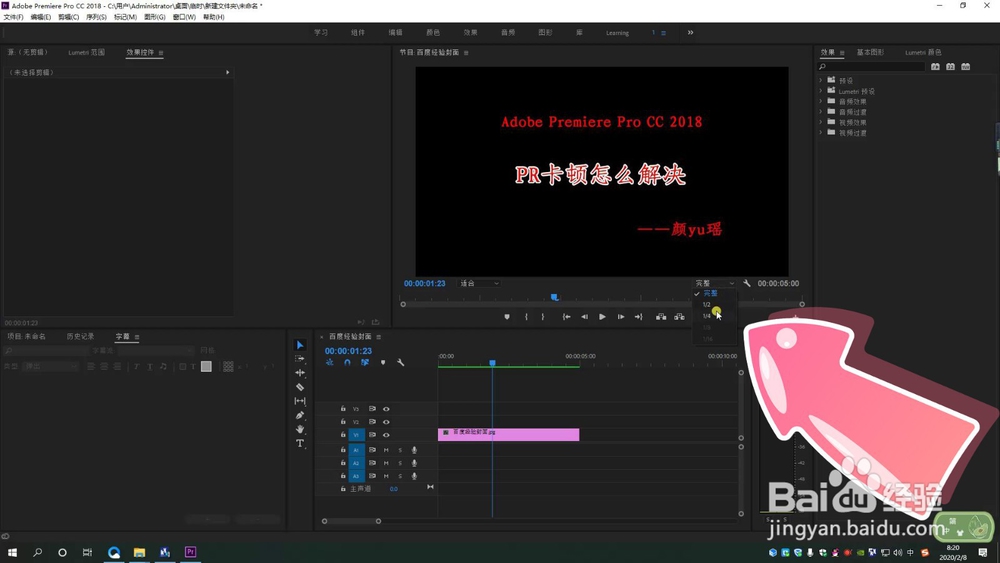Click the timeline horizontal zoom scrollbar

pos(351,521)
